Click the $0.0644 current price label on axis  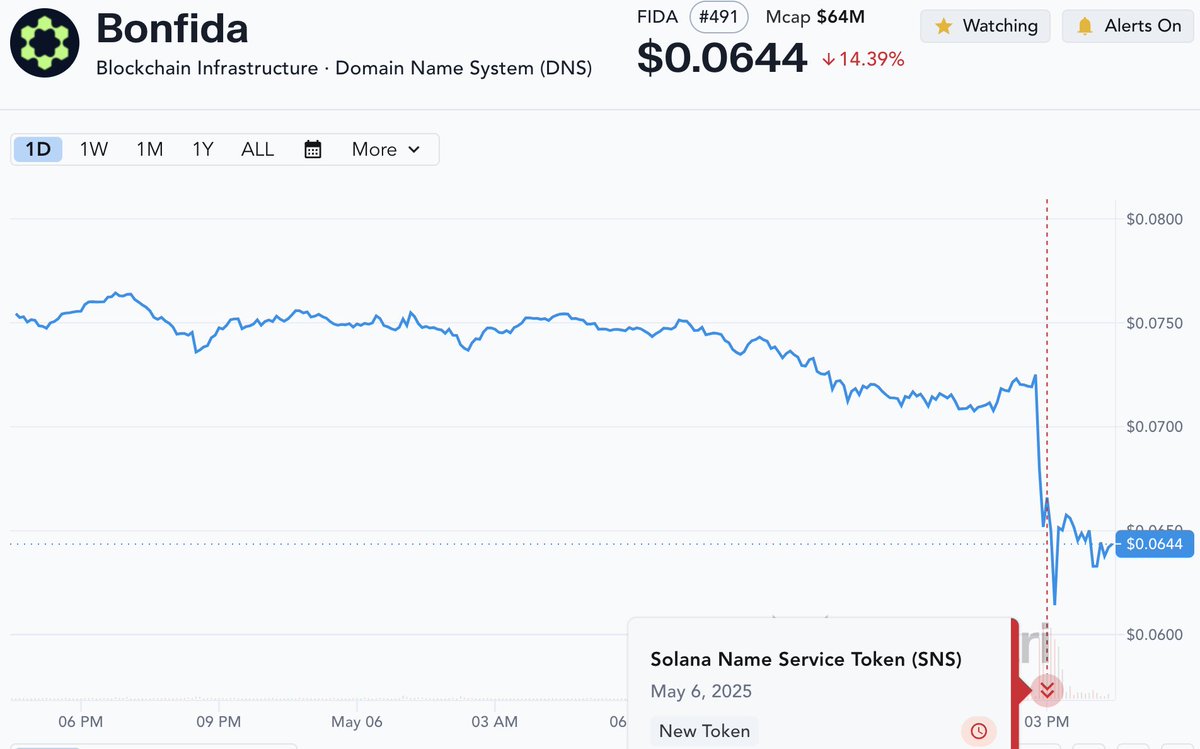pyautogui.click(x=1153, y=544)
